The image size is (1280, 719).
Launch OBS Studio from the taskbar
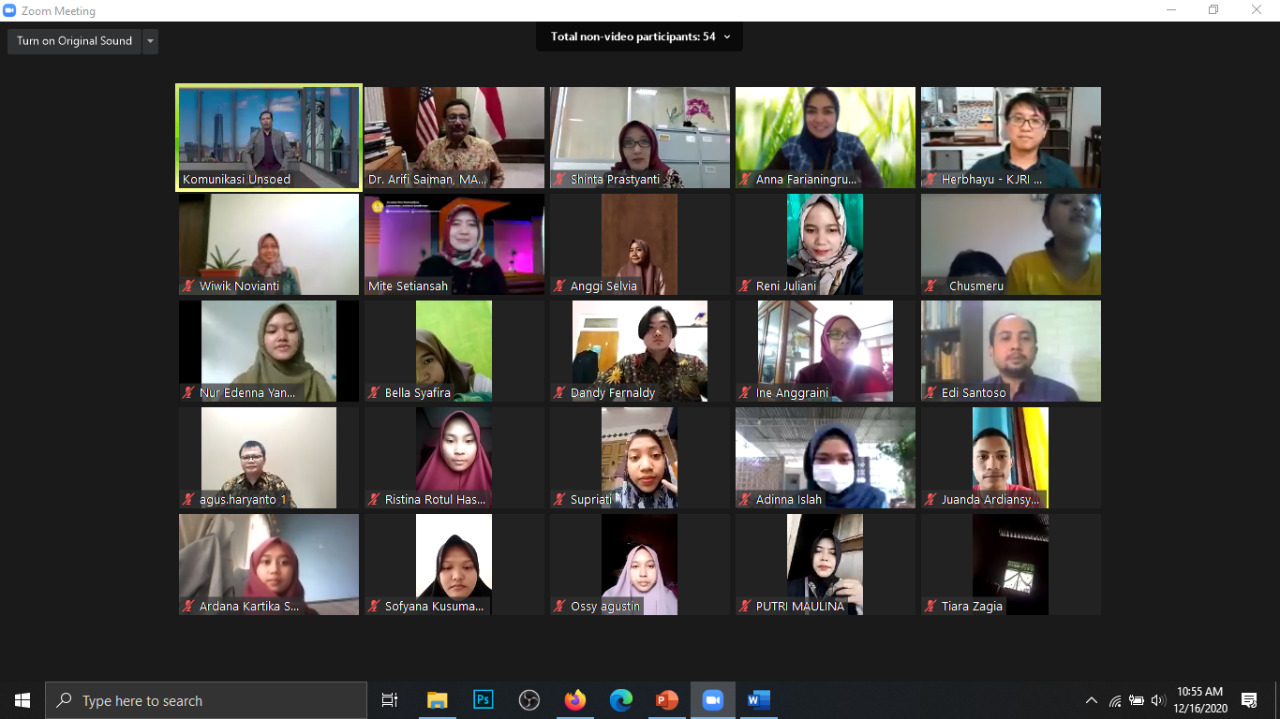[x=529, y=700]
